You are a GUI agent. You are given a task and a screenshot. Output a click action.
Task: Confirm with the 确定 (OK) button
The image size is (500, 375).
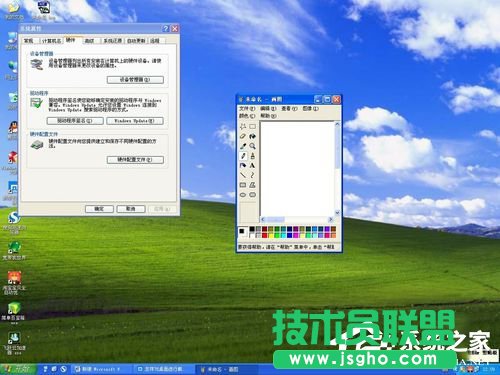(99, 209)
